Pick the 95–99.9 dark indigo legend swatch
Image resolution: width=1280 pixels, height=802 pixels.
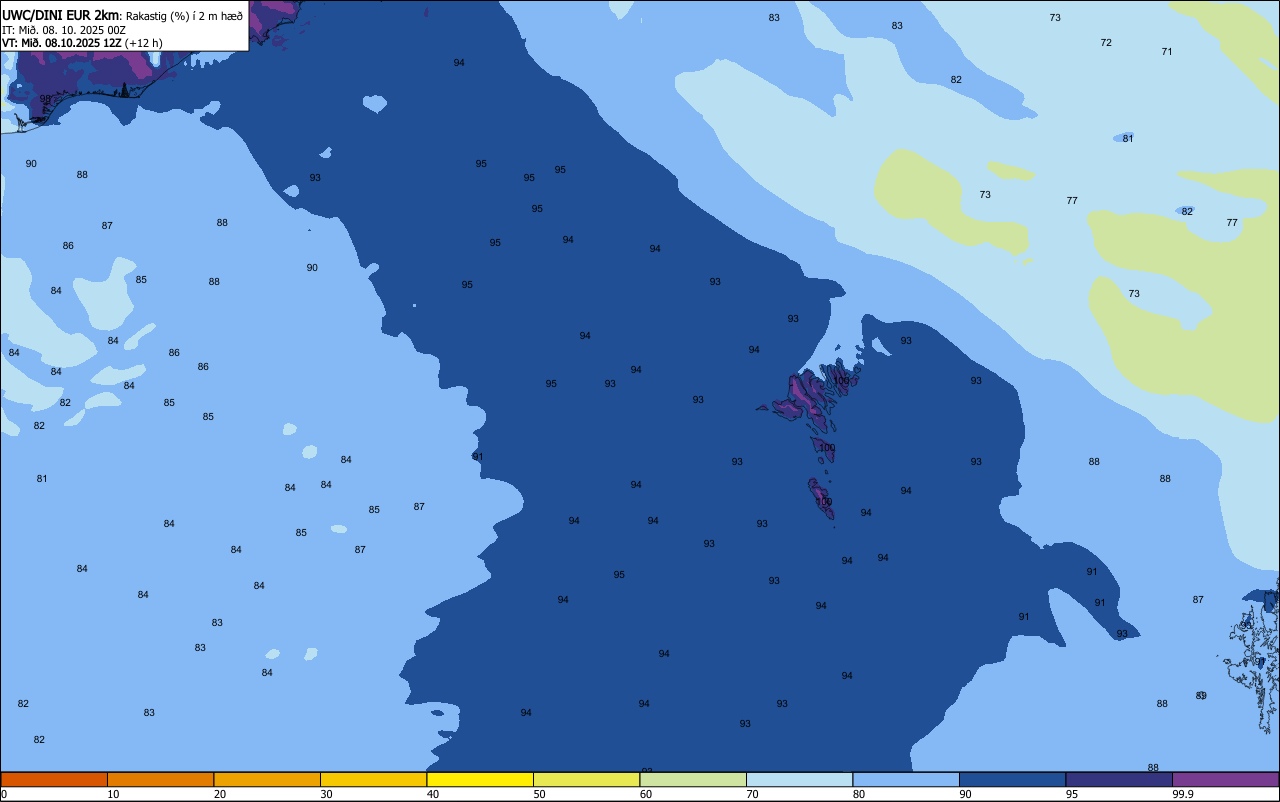(1119, 779)
